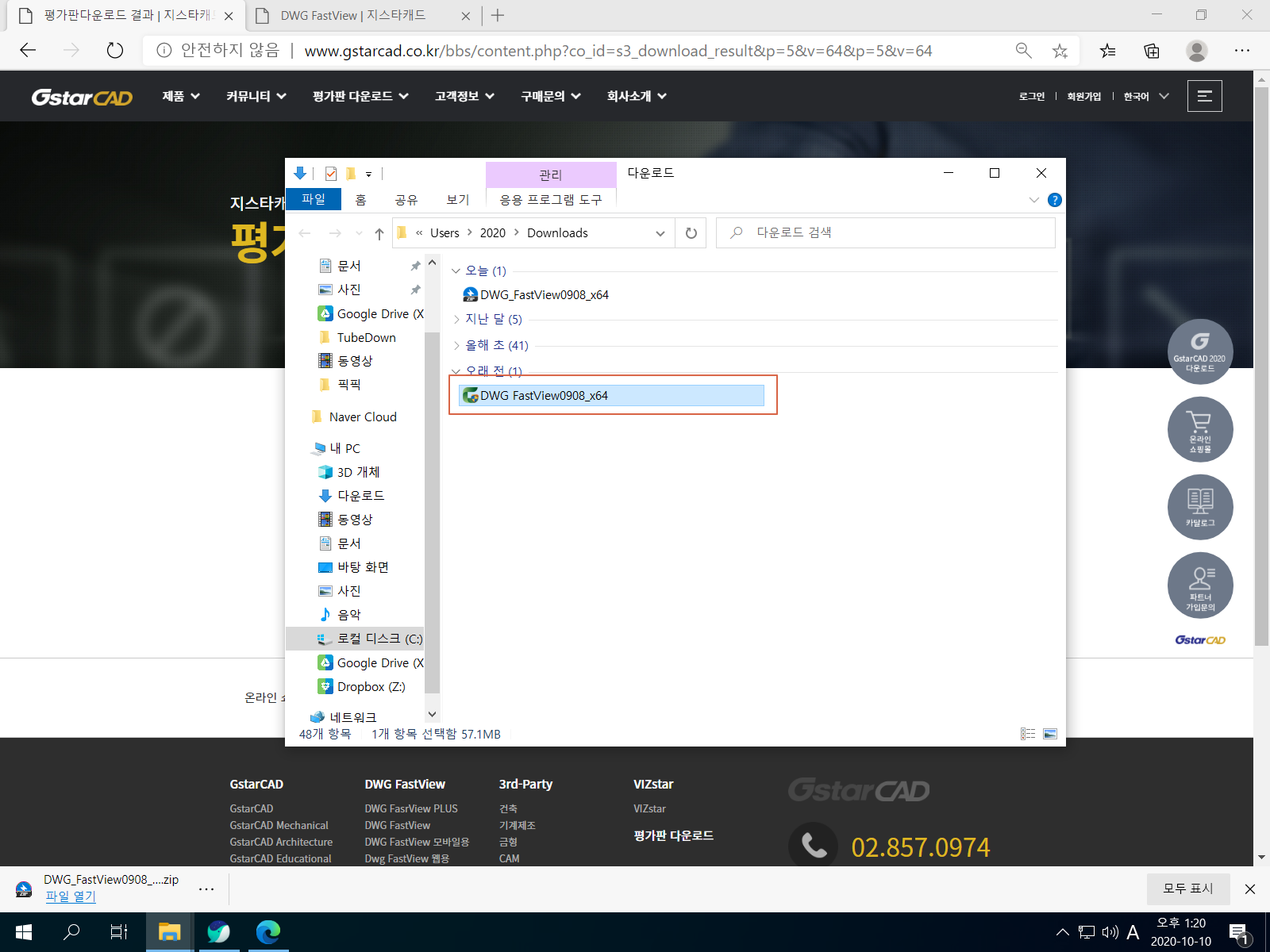Select TubeDown folder in navigation pane
The width and height of the screenshot is (1270, 952).
pos(357,338)
